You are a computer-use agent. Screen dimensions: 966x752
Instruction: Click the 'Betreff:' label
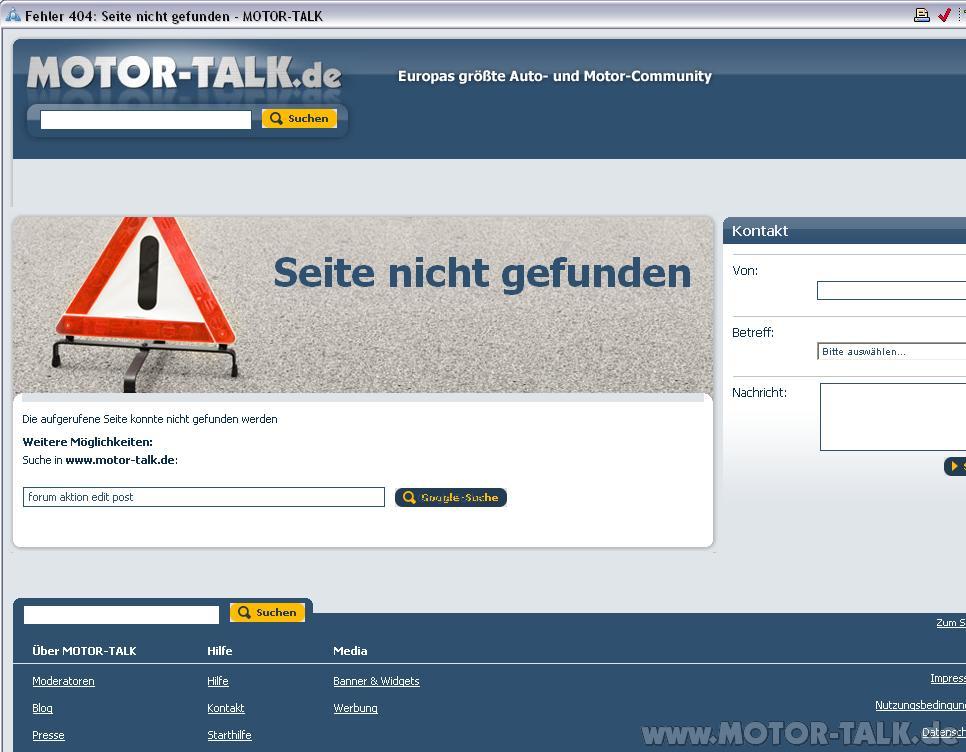click(x=753, y=333)
